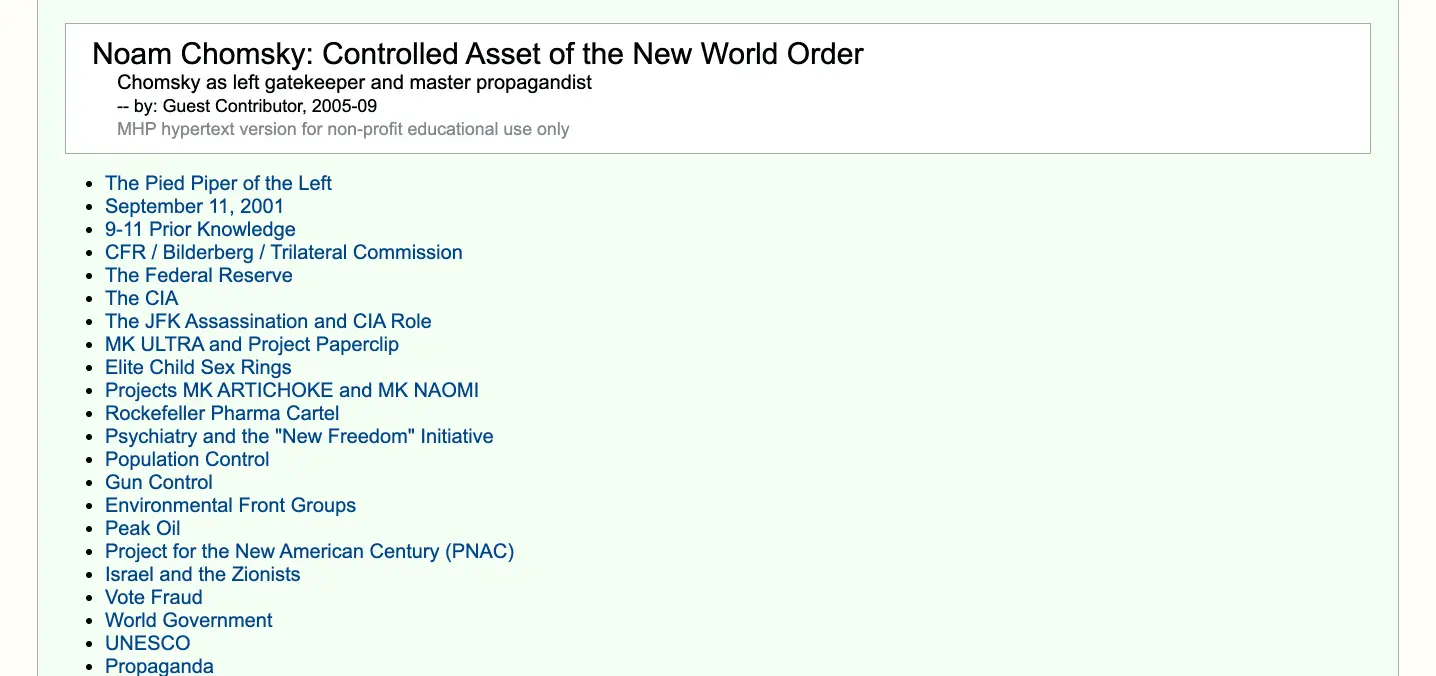The image size is (1436, 676).
Task: Select "The Federal Reserve" link
Action: [x=198, y=275]
